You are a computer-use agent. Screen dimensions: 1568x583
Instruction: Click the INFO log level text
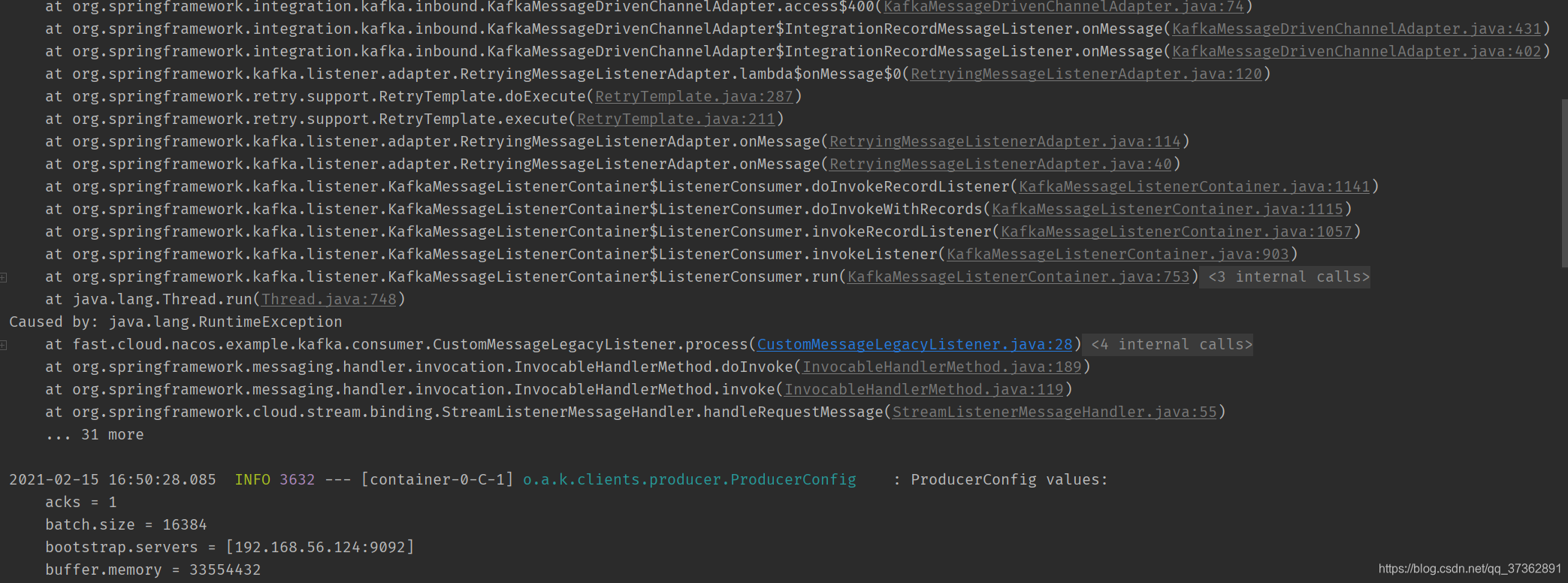(x=252, y=480)
